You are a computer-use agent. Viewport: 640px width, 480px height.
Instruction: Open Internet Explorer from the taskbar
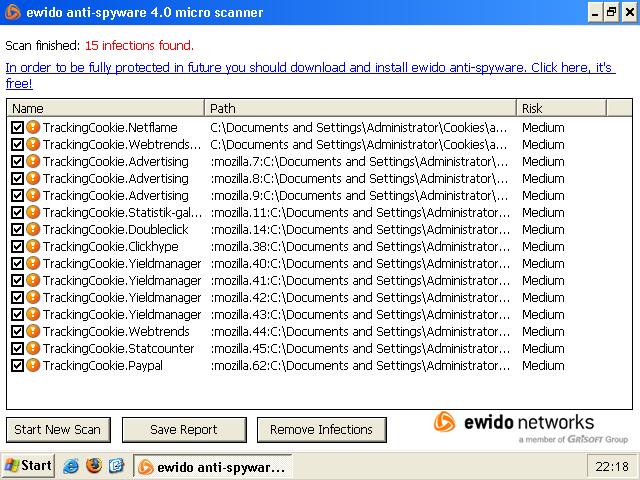coord(71,466)
